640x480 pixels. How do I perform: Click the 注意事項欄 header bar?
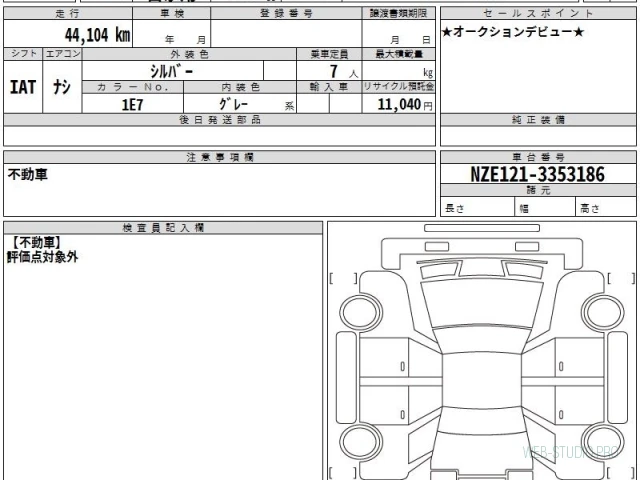[220, 157]
